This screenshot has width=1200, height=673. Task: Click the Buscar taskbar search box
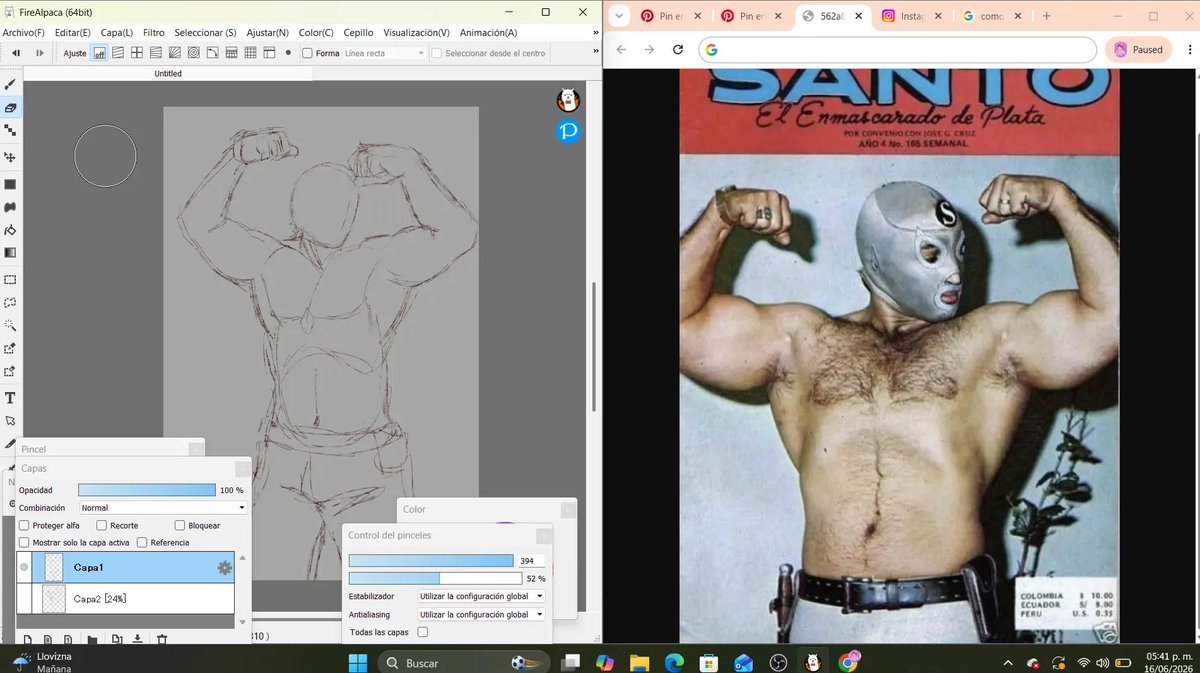[x=465, y=662]
